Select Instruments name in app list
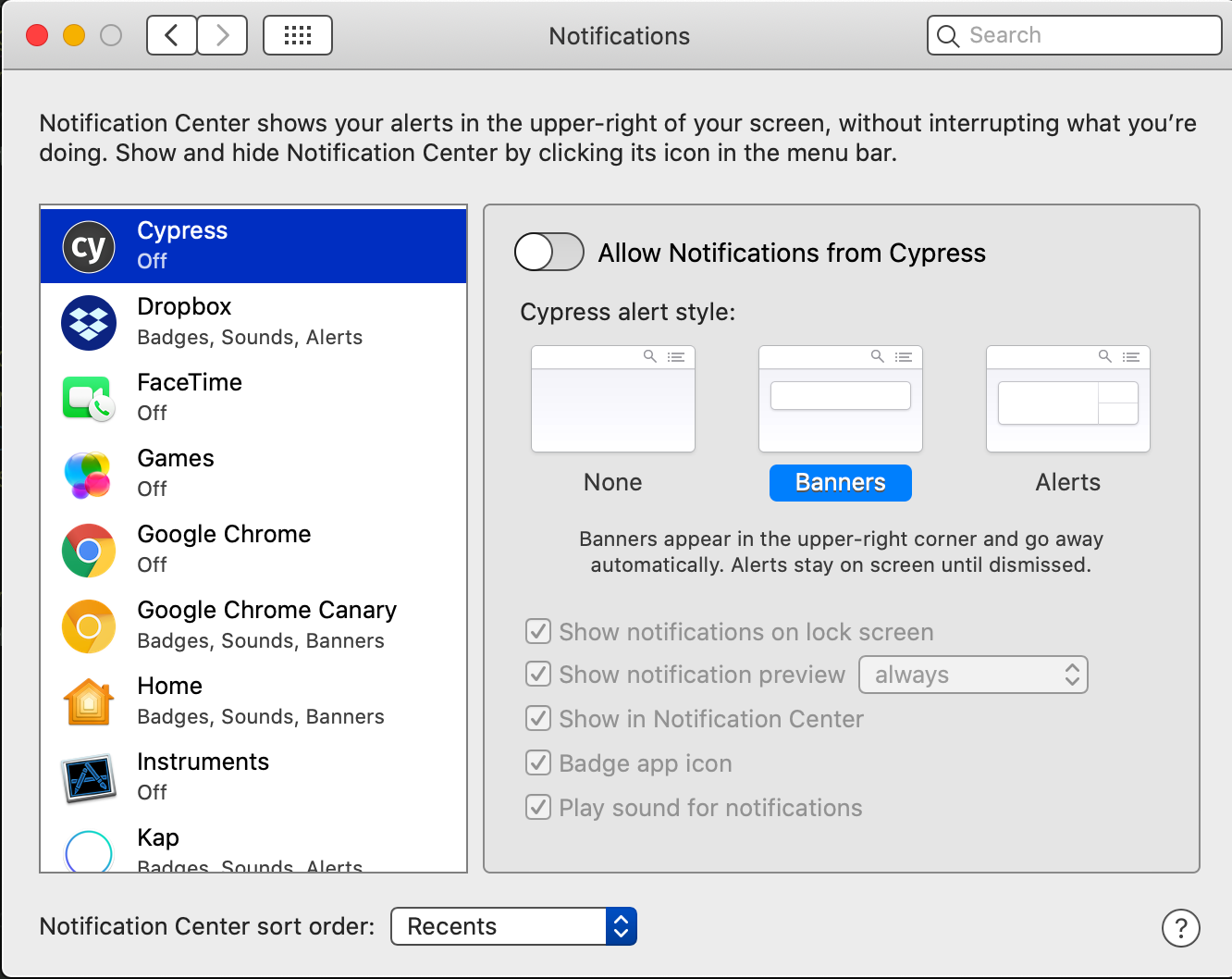Screen dimensions: 1232x979 [x=203, y=762]
